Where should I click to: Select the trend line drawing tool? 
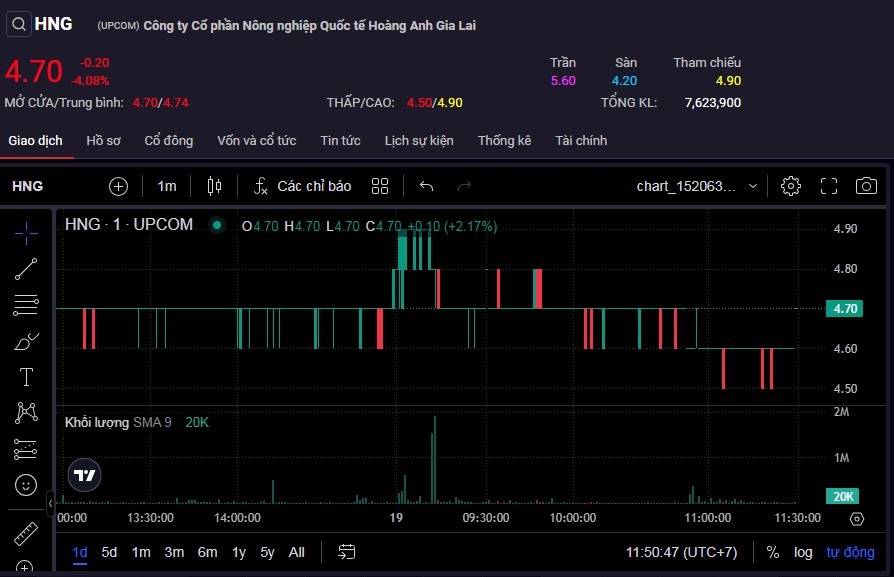[x=26, y=268]
